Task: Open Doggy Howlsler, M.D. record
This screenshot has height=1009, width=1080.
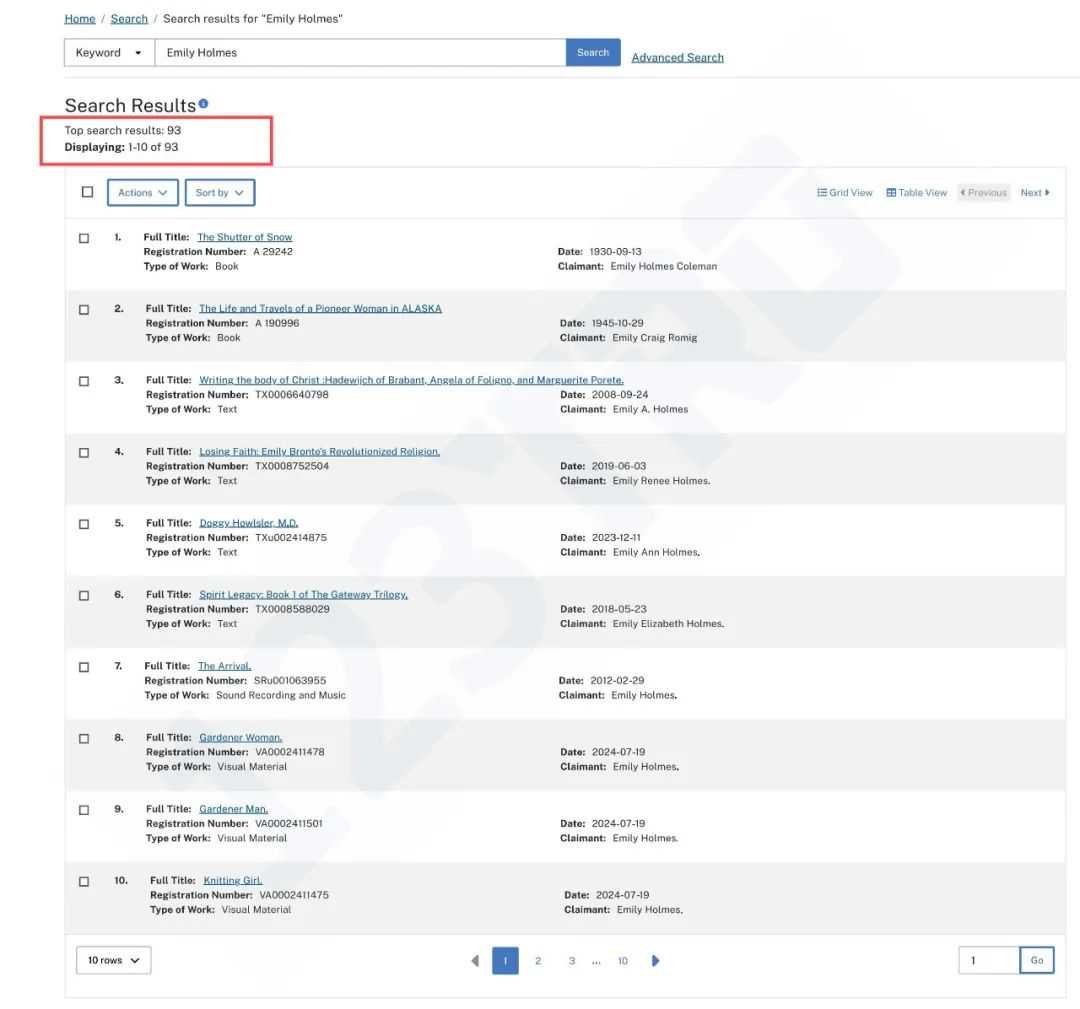Action: click(249, 523)
